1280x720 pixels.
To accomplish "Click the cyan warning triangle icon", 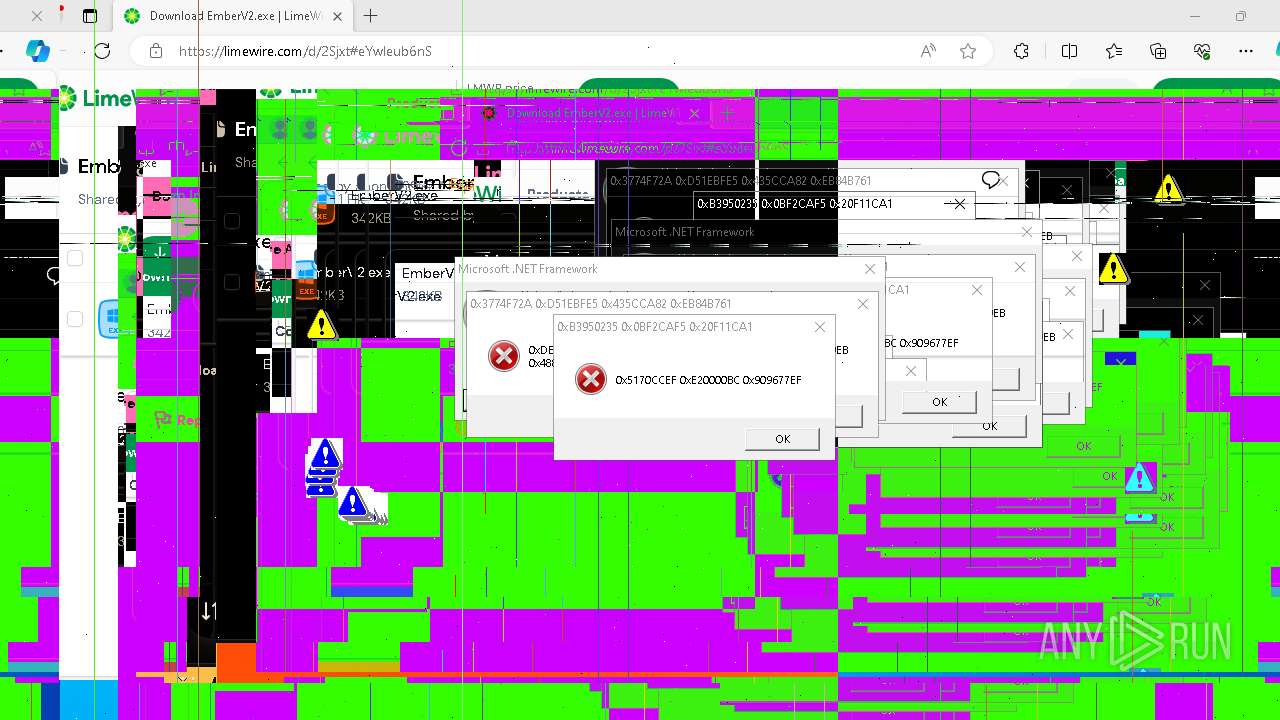I will click(x=1140, y=478).
